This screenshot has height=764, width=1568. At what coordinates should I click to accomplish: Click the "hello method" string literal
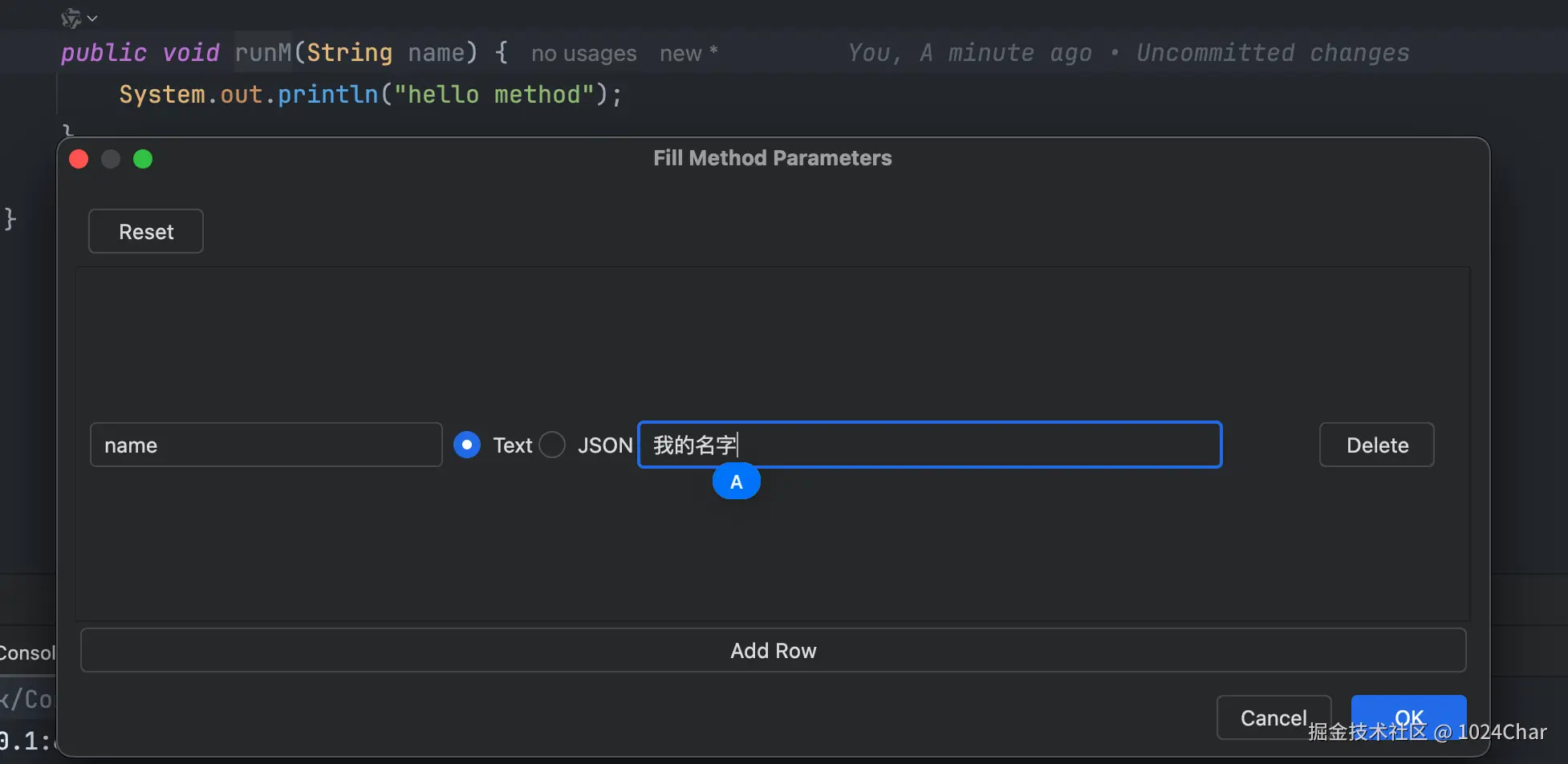pyautogui.click(x=494, y=95)
